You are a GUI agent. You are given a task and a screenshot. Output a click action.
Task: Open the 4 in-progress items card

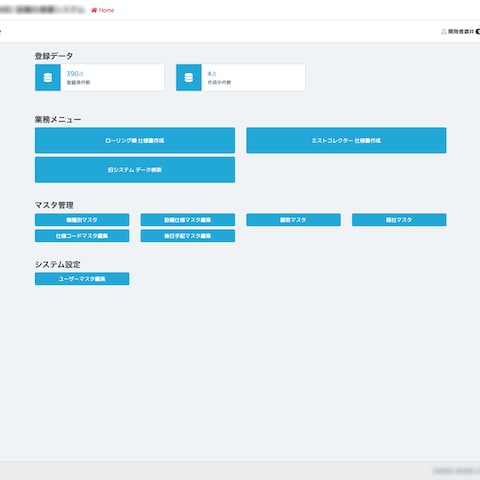[241, 78]
